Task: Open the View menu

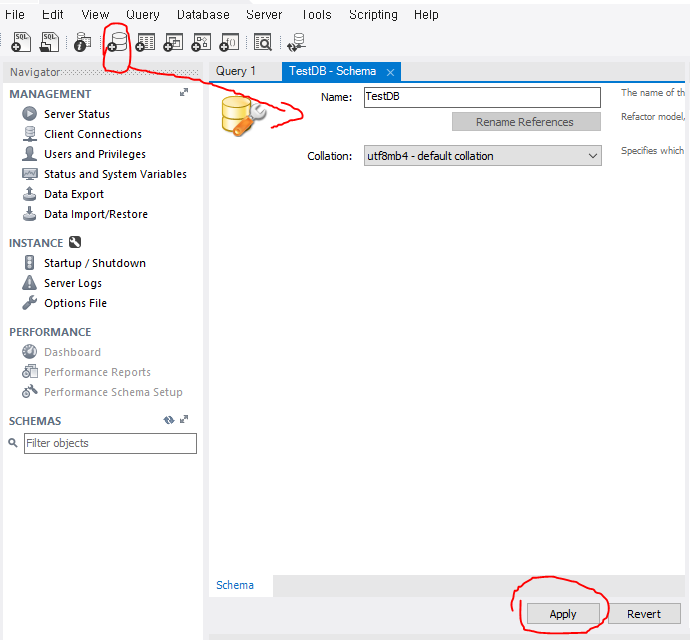Action: (95, 15)
